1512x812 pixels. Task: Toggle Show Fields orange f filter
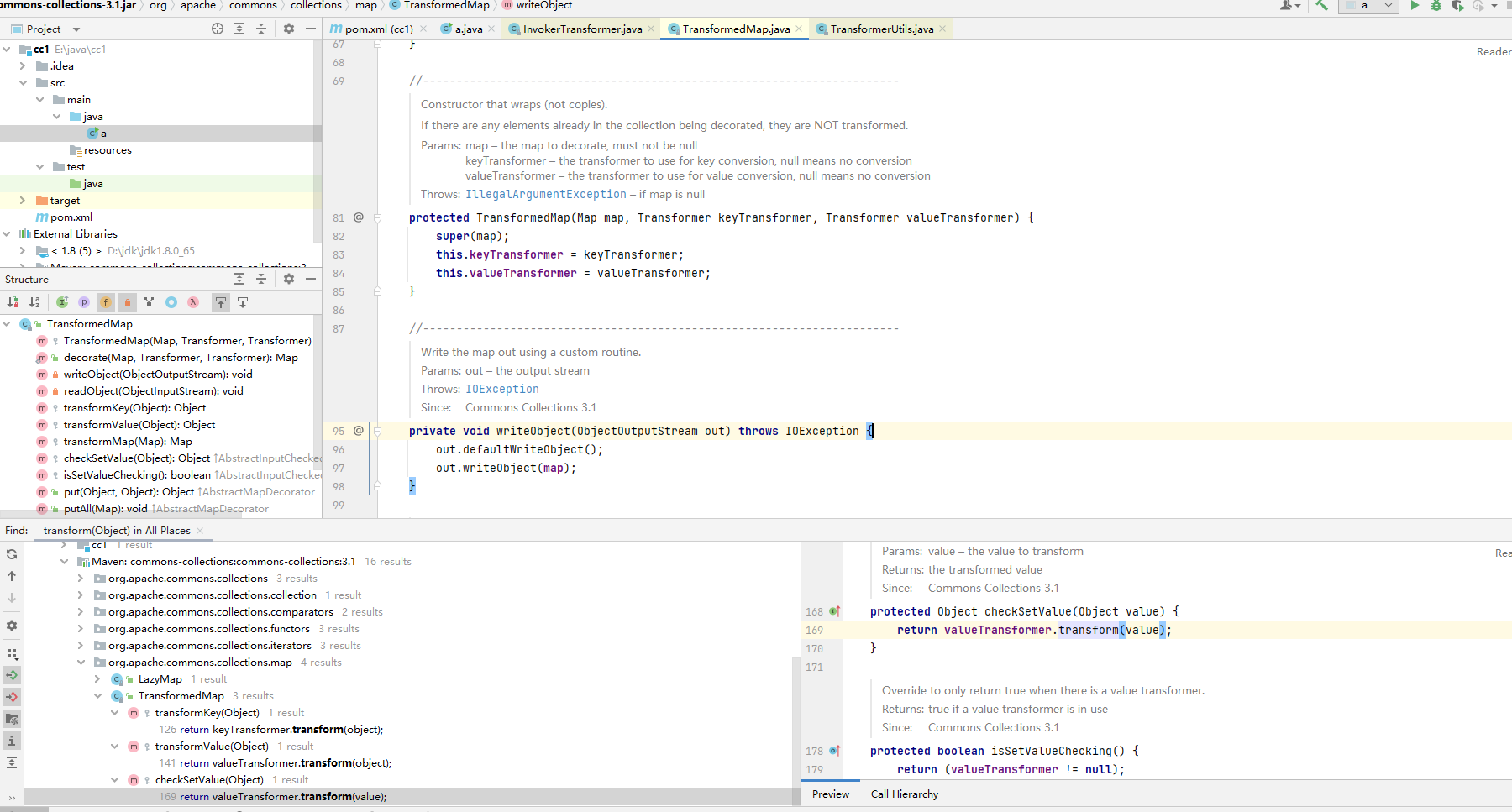(x=106, y=302)
